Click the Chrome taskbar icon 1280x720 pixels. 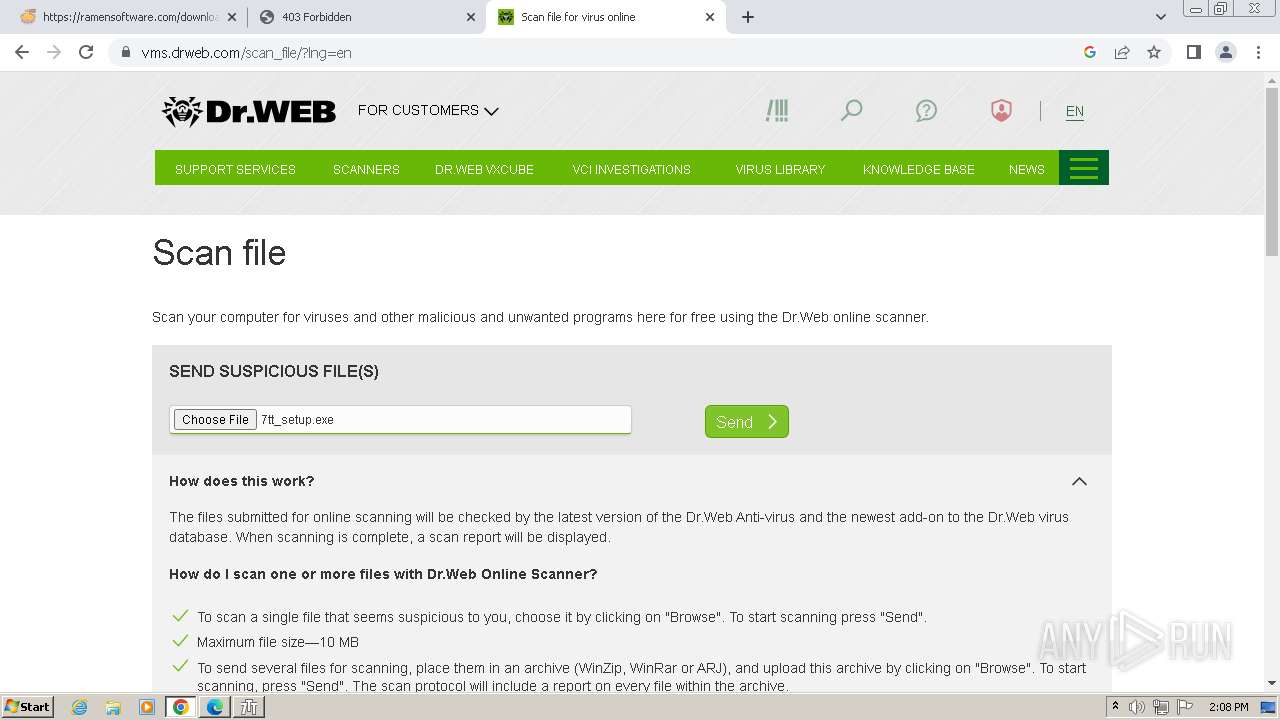(181, 707)
